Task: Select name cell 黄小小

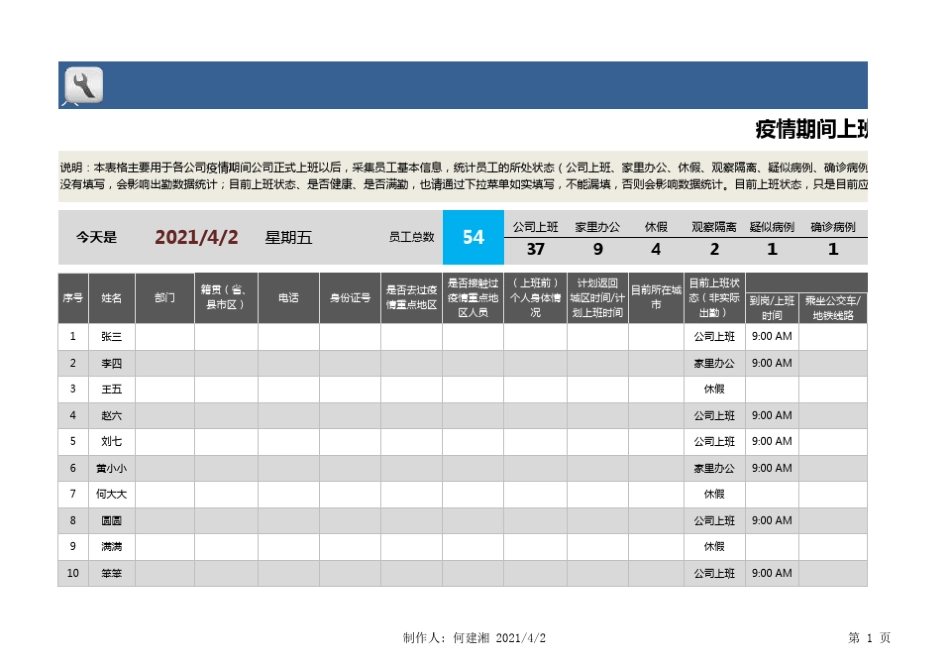Action: click(x=111, y=468)
